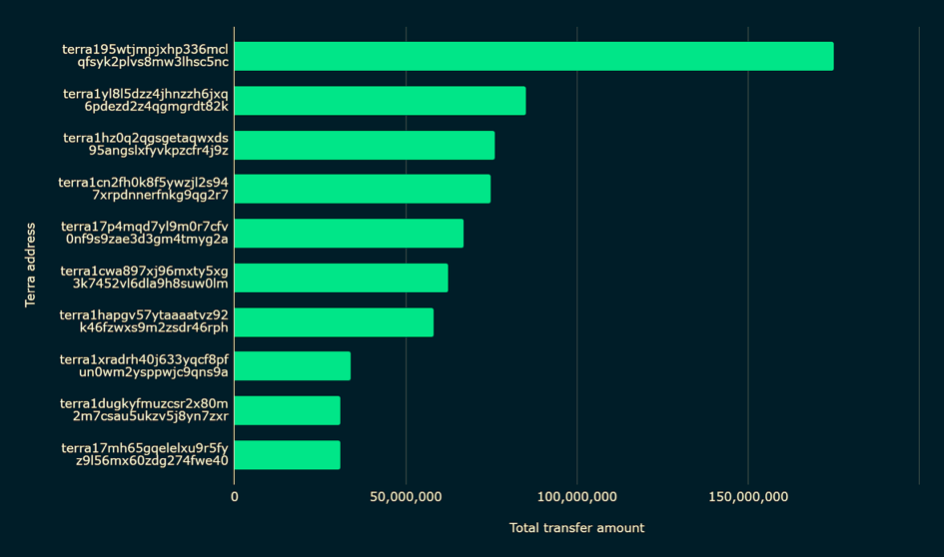Click the terra1hapgv57ytaaaatvz92 bar
944x557 pixels.
(x=334, y=322)
